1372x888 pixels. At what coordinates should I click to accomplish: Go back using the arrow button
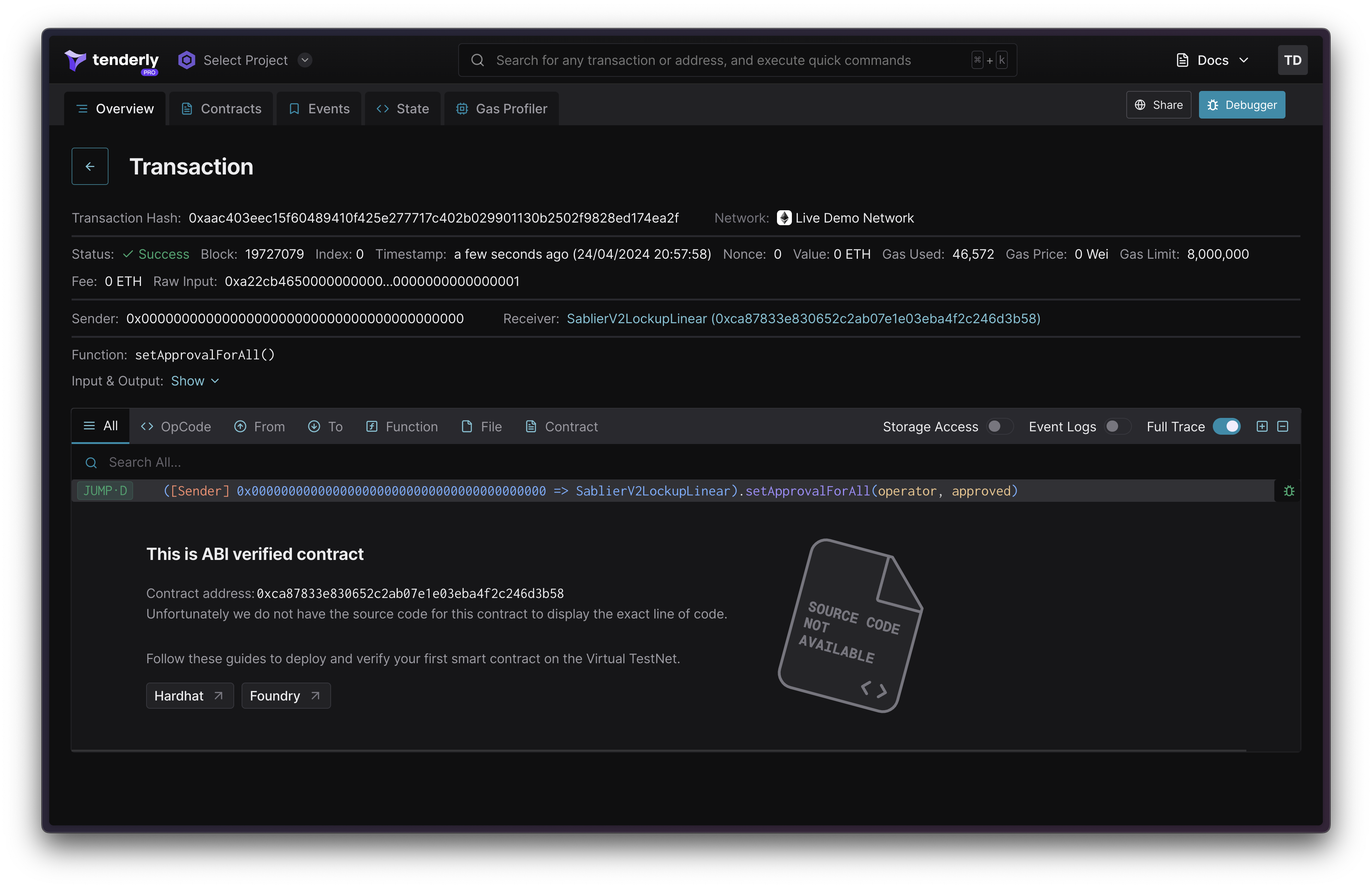point(90,167)
